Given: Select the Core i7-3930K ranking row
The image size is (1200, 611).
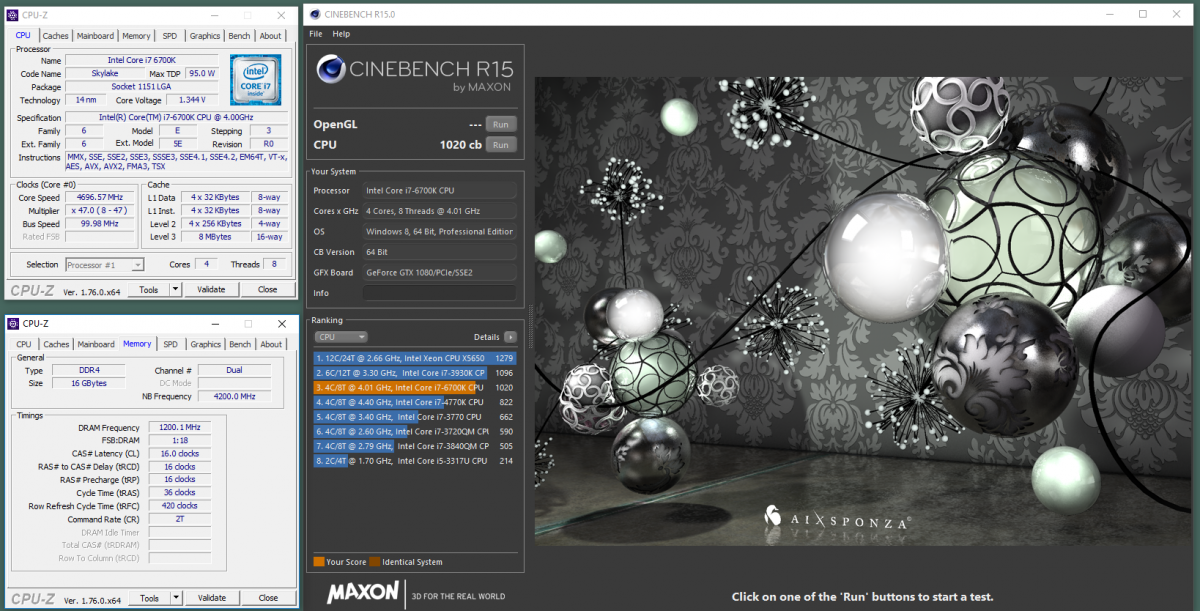Looking at the screenshot, I should tap(415, 372).
